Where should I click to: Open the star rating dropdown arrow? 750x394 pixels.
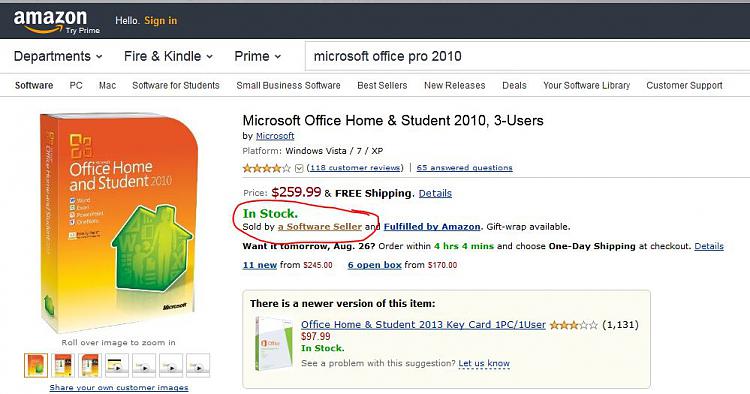coord(299,168)
